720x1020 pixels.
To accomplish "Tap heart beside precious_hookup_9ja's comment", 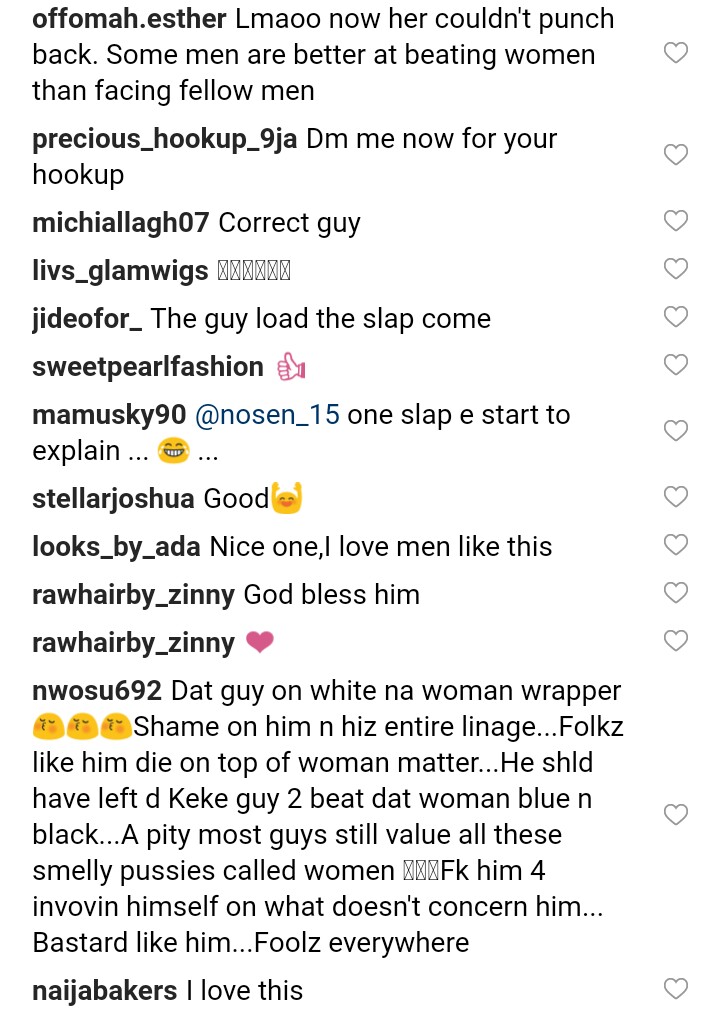I will (676, 155).
